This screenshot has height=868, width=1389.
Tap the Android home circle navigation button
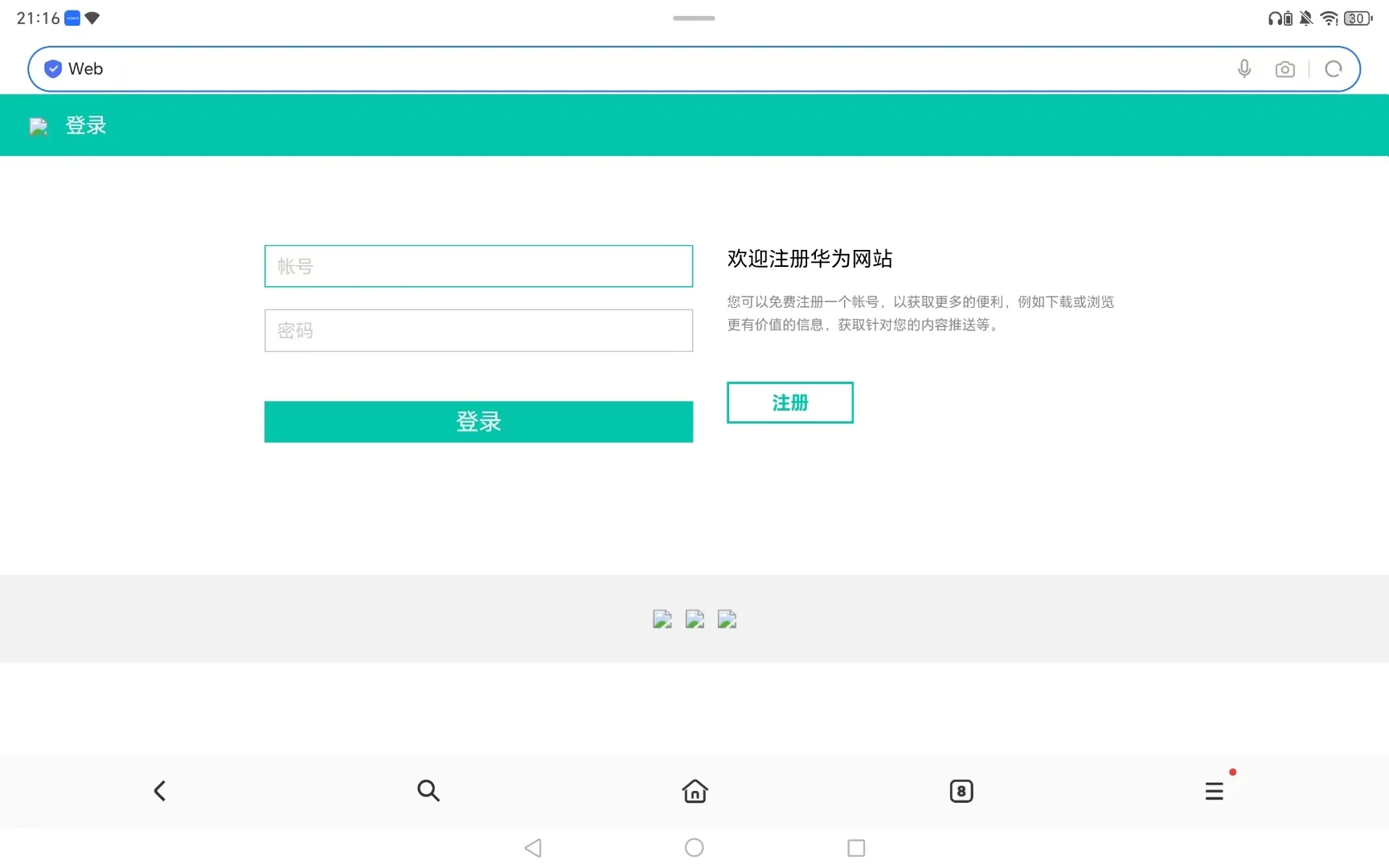pyautogui.click(x=694, y=848)
